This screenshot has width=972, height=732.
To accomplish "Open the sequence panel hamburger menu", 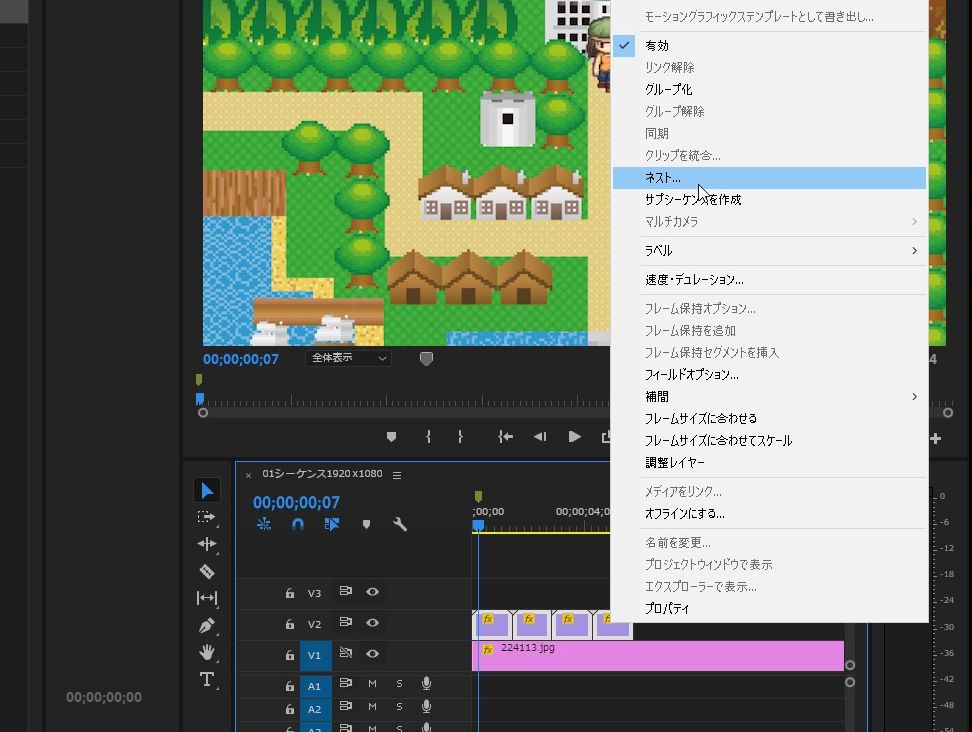I will tap(397, 475).
